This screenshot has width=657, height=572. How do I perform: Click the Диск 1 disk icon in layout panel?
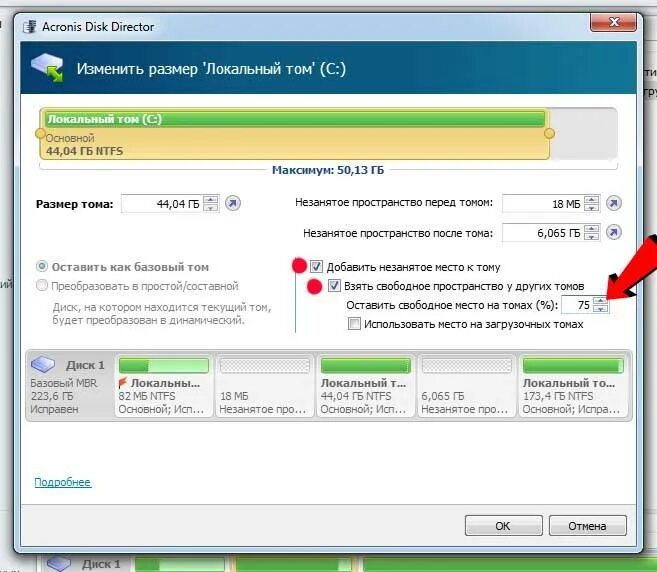coord(43,364)
